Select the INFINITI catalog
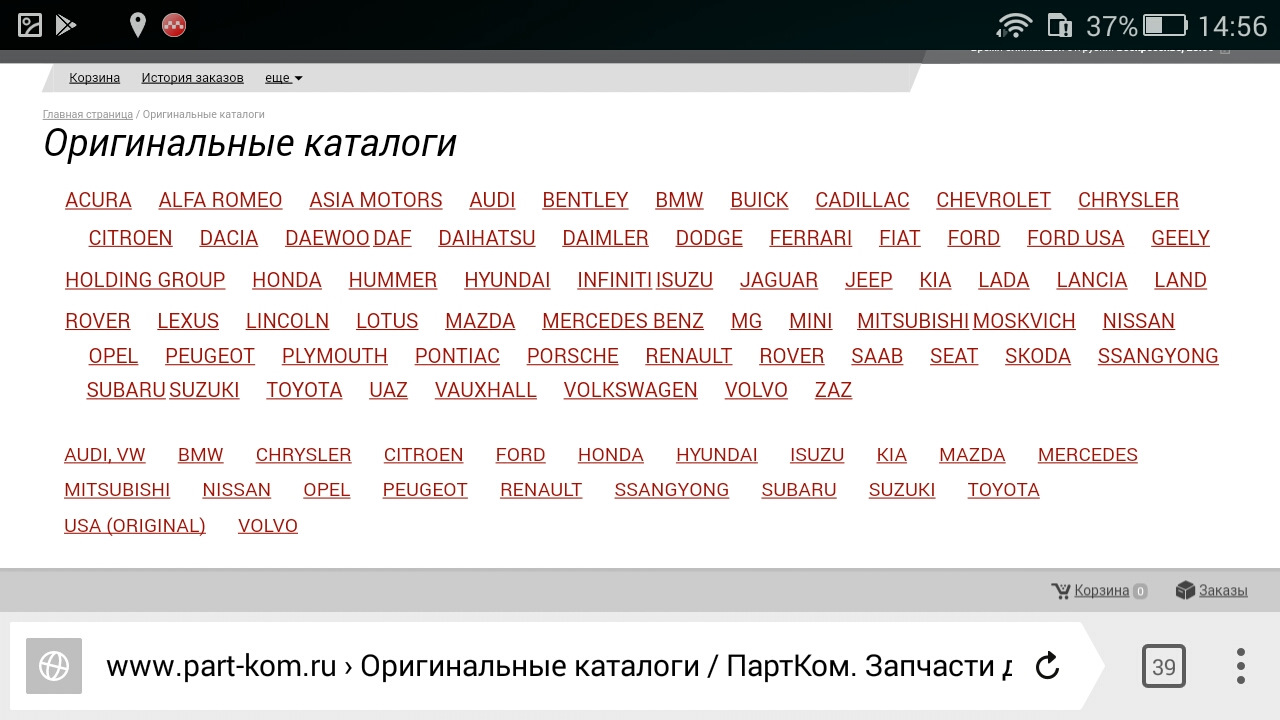Viewport: 1280px width, 720px height. coord(614,280)
